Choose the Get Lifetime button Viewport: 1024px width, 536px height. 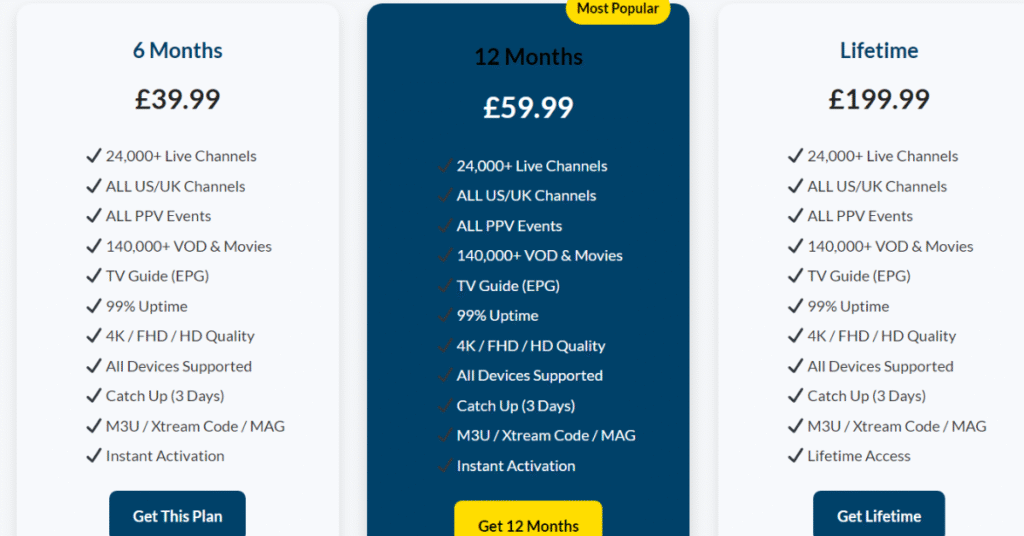point(878,516)
